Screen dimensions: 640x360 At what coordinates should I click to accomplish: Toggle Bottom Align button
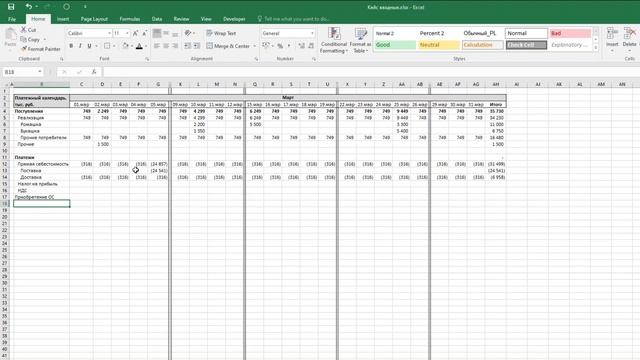(x=175, y=33)
